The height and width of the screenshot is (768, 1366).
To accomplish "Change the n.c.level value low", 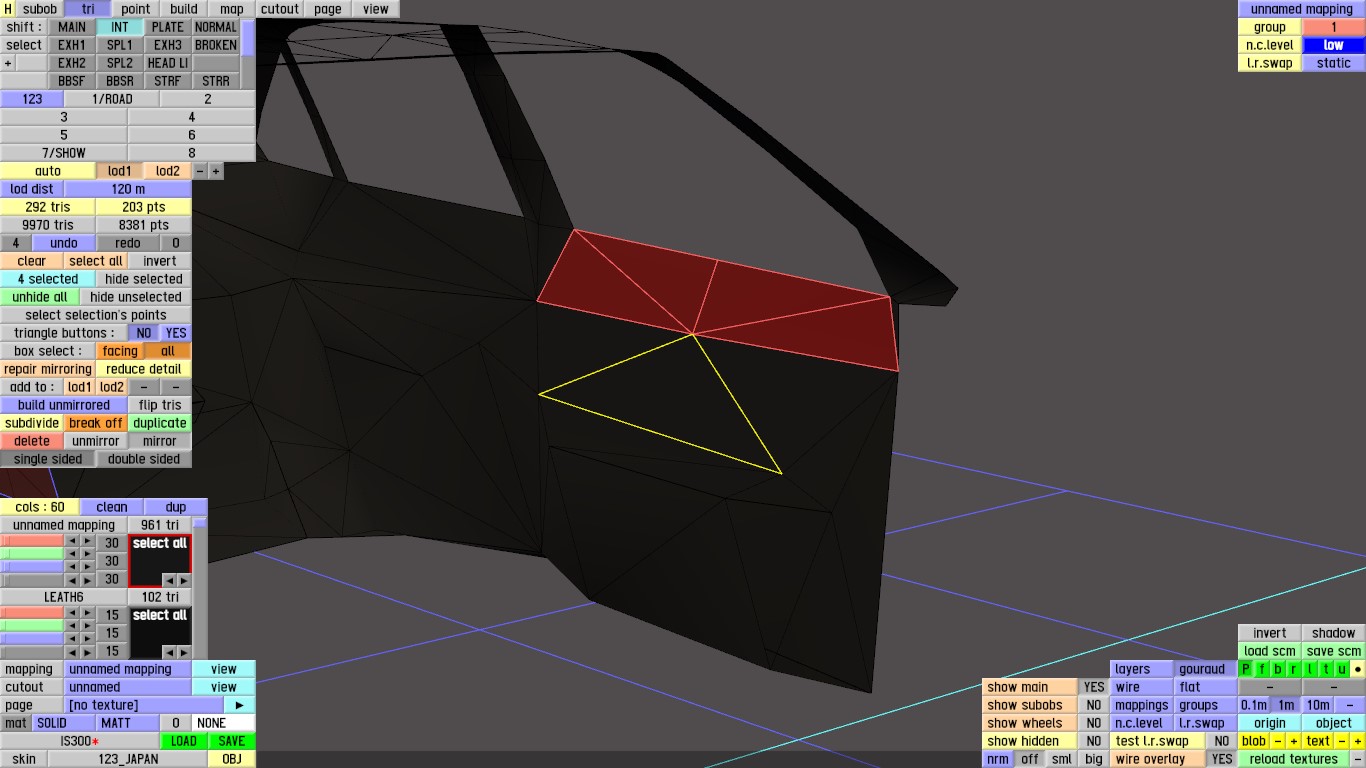I will pyautogui.click(x=1334, y=45).
